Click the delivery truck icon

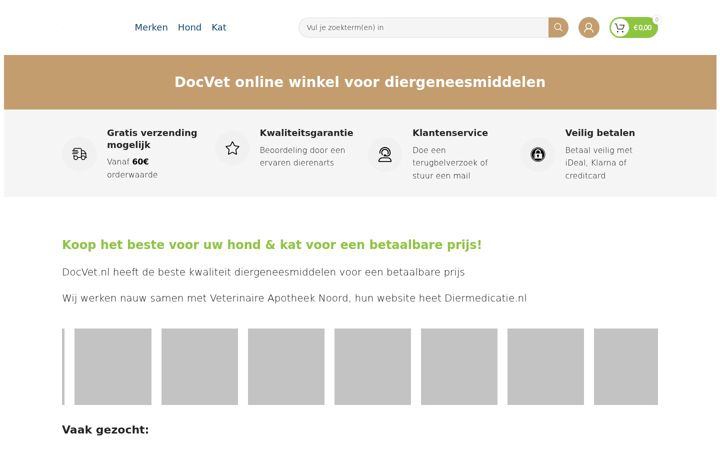[79, 154]
